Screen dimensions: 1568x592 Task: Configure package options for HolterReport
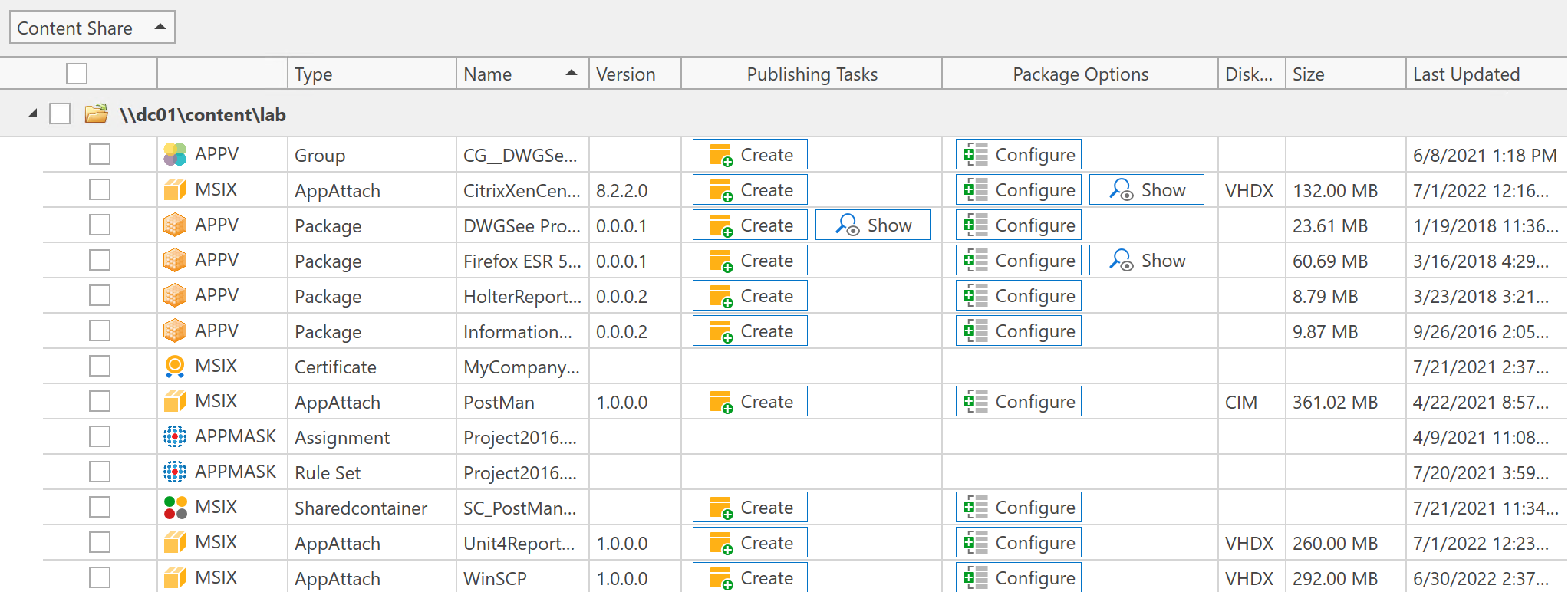tap(1018, 296)
